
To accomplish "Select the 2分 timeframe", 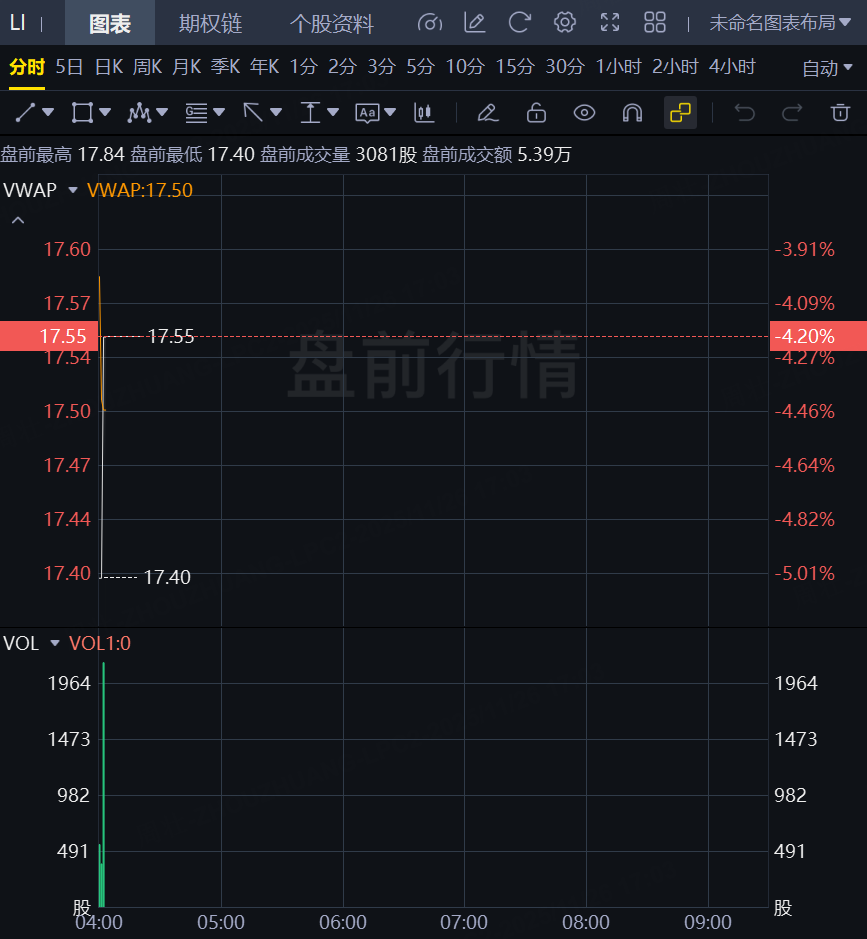I will (x=342, y=66).
